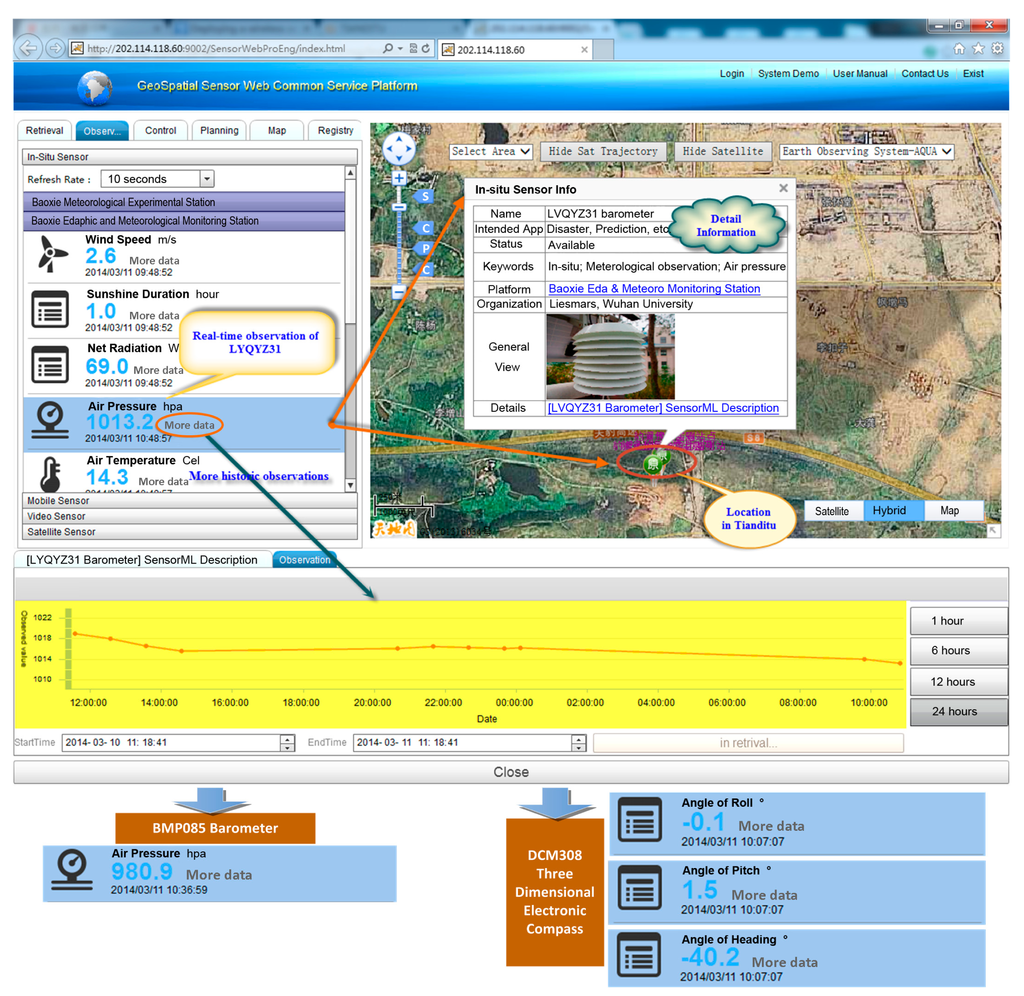Image resolution: width=1024 pixels, height=996 pixels.
Task: Open browser settings gear icon
Action: (x=997, y=49)
